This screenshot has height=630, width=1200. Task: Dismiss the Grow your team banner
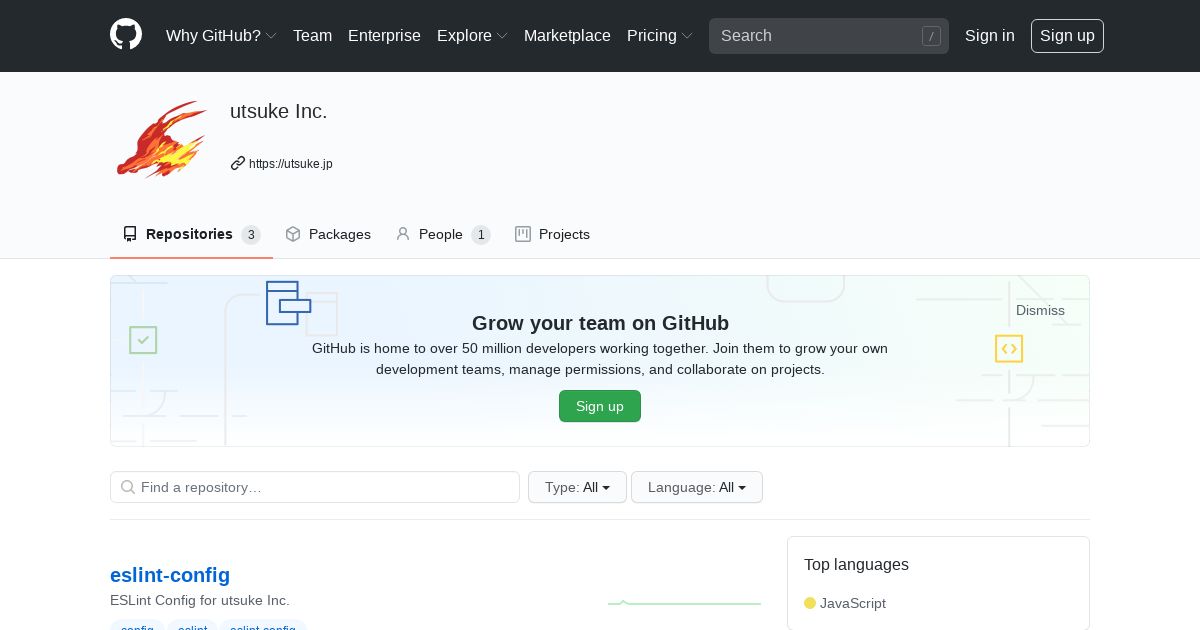click(x=1040, y=310)
